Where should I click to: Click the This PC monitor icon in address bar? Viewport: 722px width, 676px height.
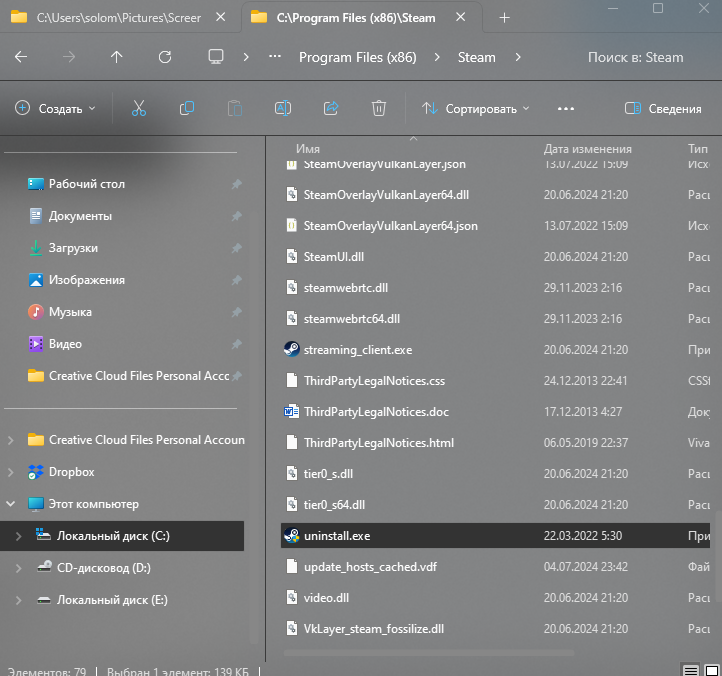(215, 57)
